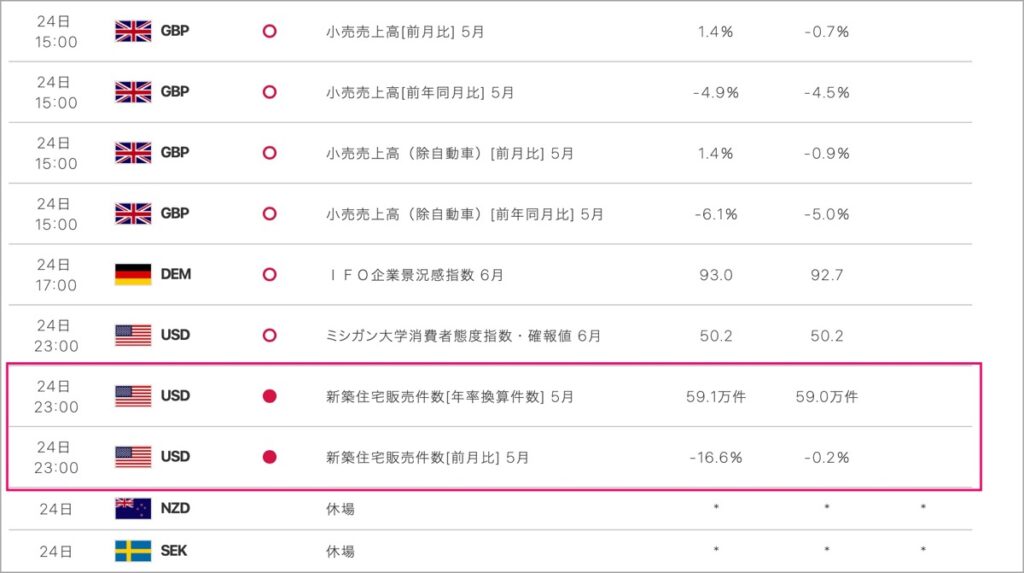
Task: Open the IFO企業景況感指数 6月 entry
Action: coord(415,275)
